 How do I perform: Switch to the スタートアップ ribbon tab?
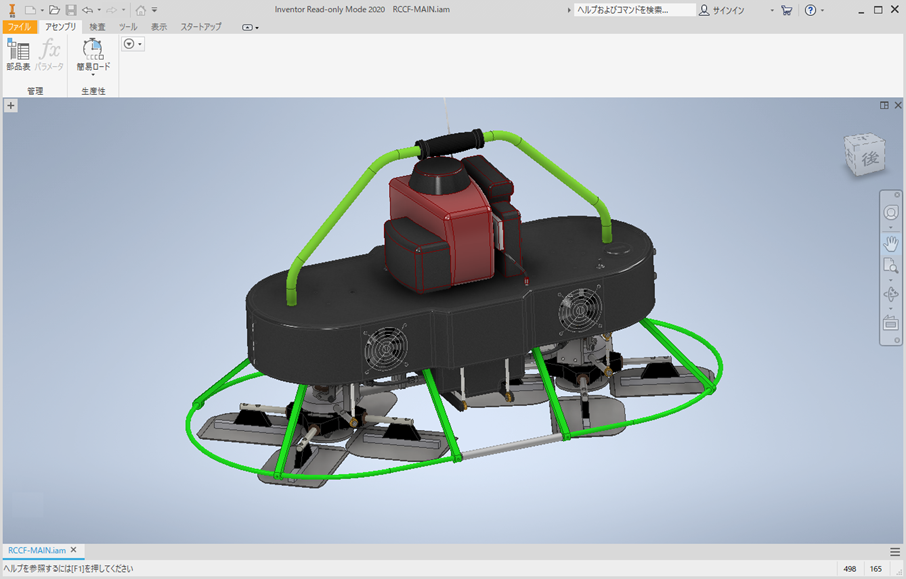pos(201,27)
